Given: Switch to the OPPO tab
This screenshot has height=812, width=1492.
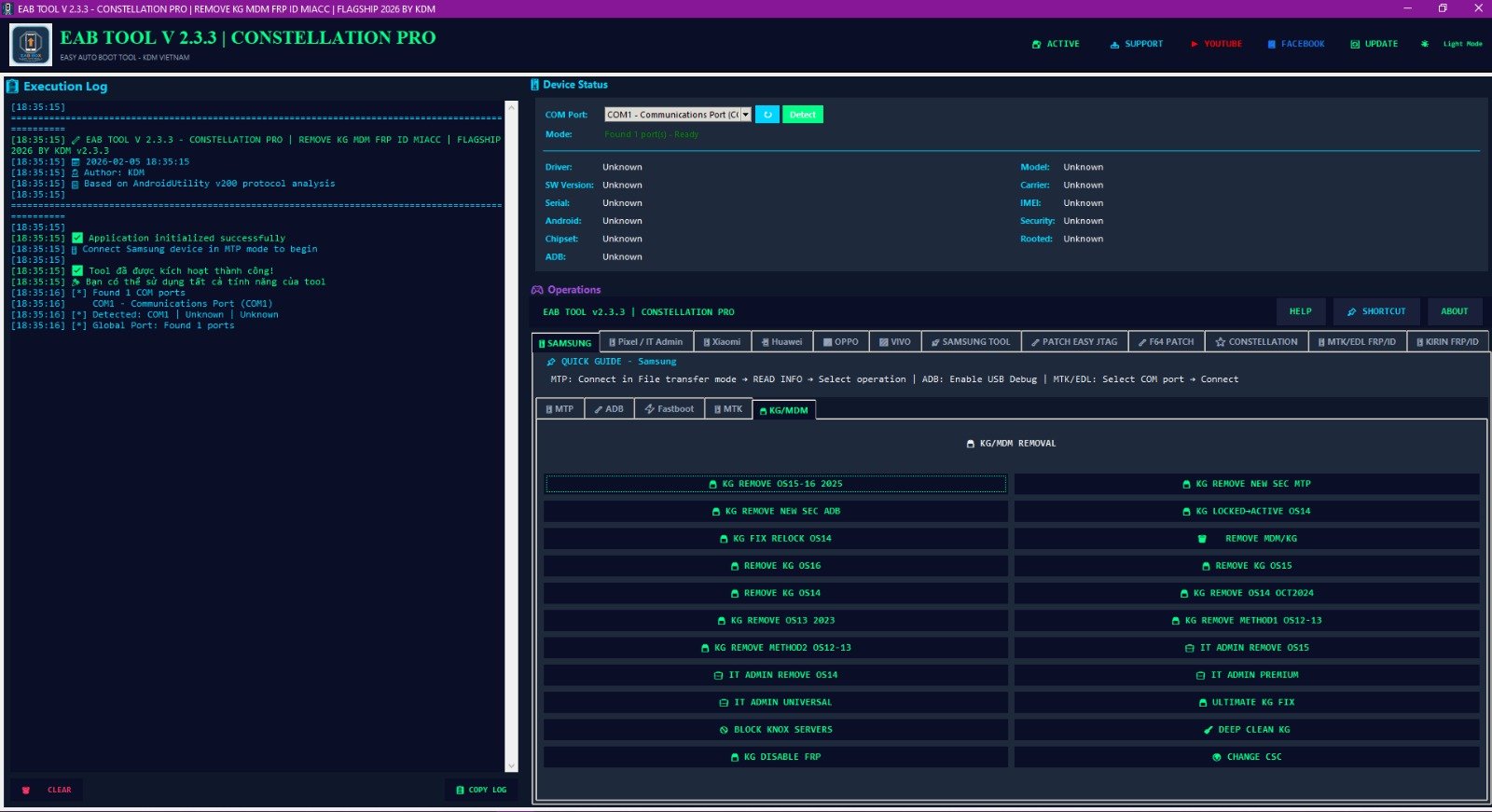Looking at the screenshot, I should (841, 342).
